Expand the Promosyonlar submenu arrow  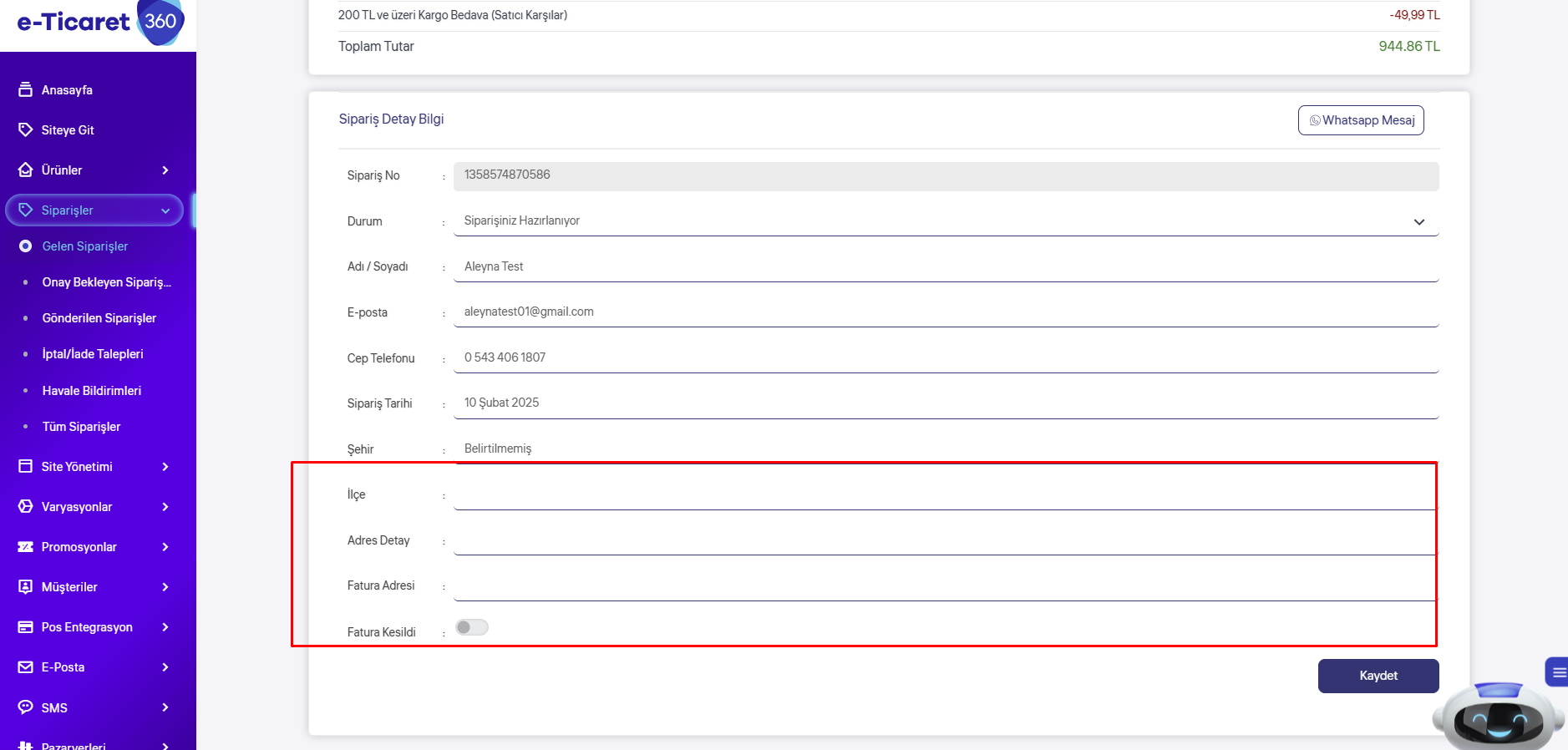(x=165, y=547)
